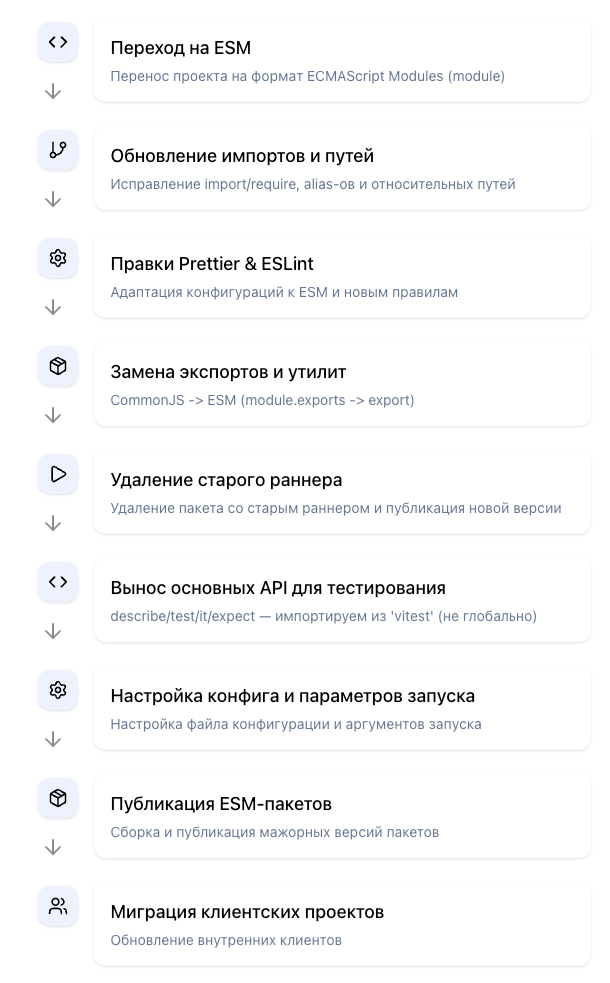This screenshot has width=610, height=983.
Task: Select the Обновление импортов и путей heading
Action: [242, 156]
